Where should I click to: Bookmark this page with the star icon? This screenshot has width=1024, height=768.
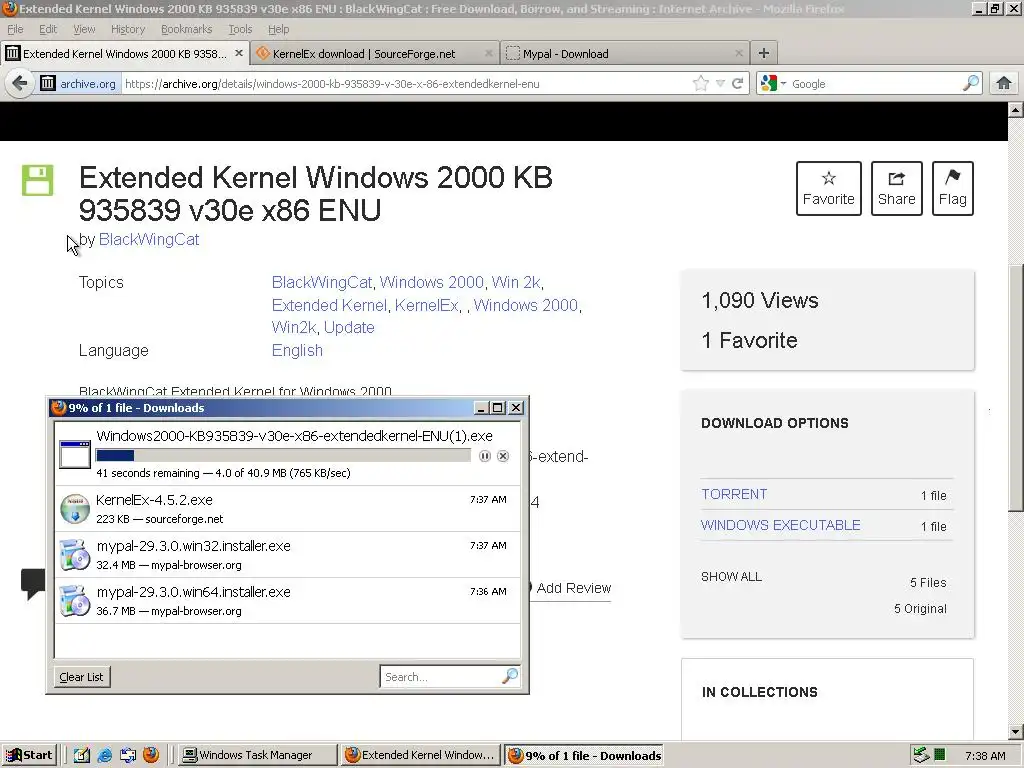coord(701,84)
